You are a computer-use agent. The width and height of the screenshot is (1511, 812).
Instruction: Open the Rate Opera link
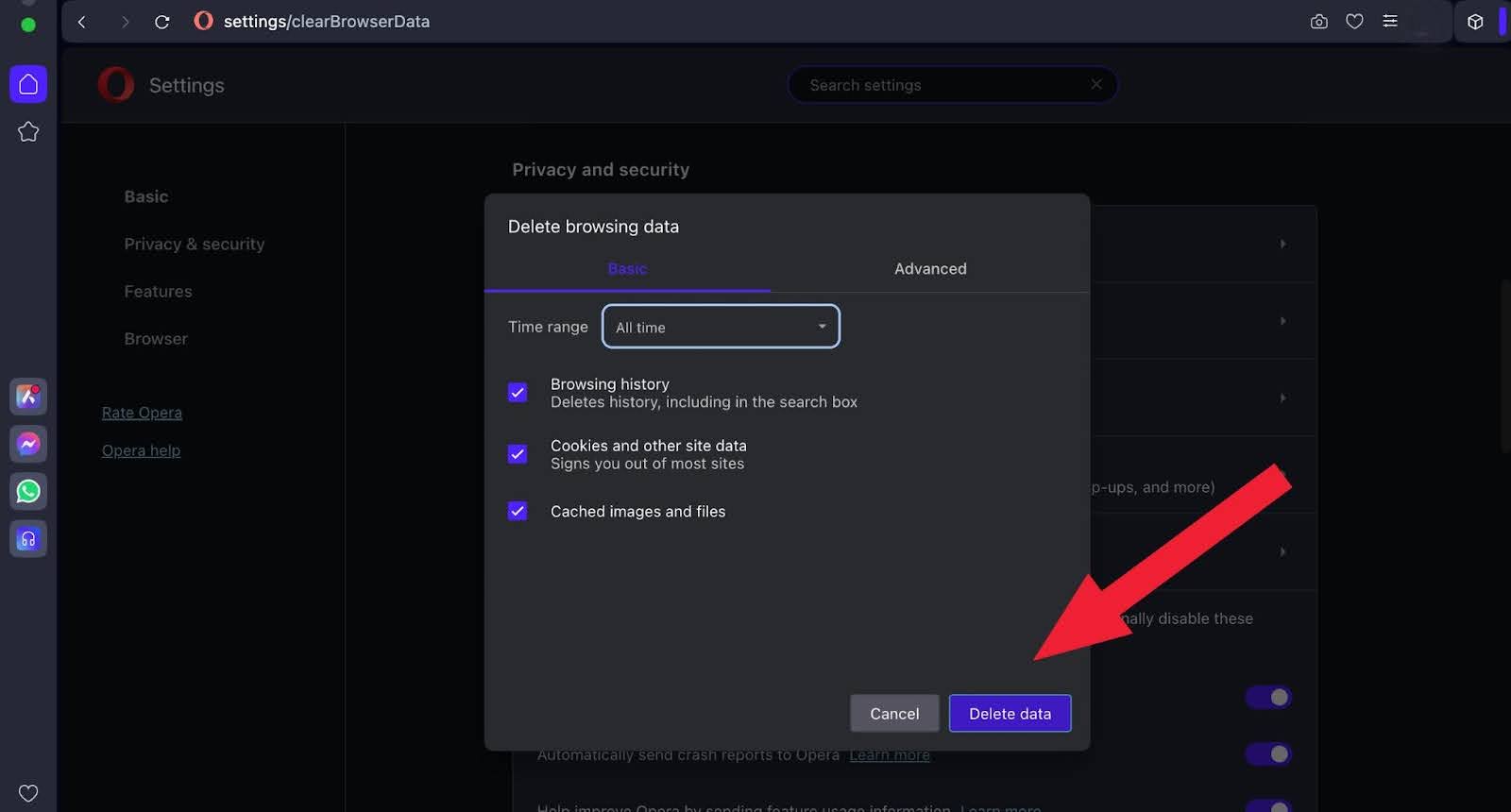(x=142, y=413)
